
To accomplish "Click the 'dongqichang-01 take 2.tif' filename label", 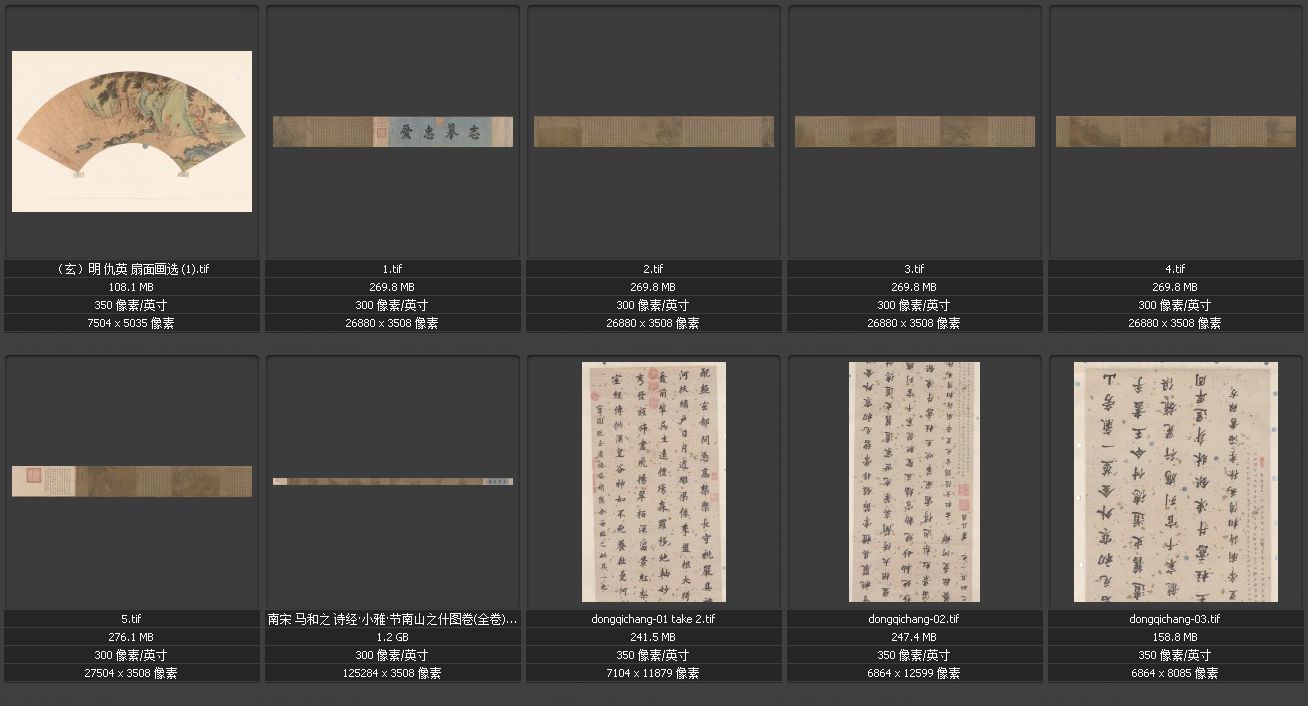I will click(x=654, y=619).
